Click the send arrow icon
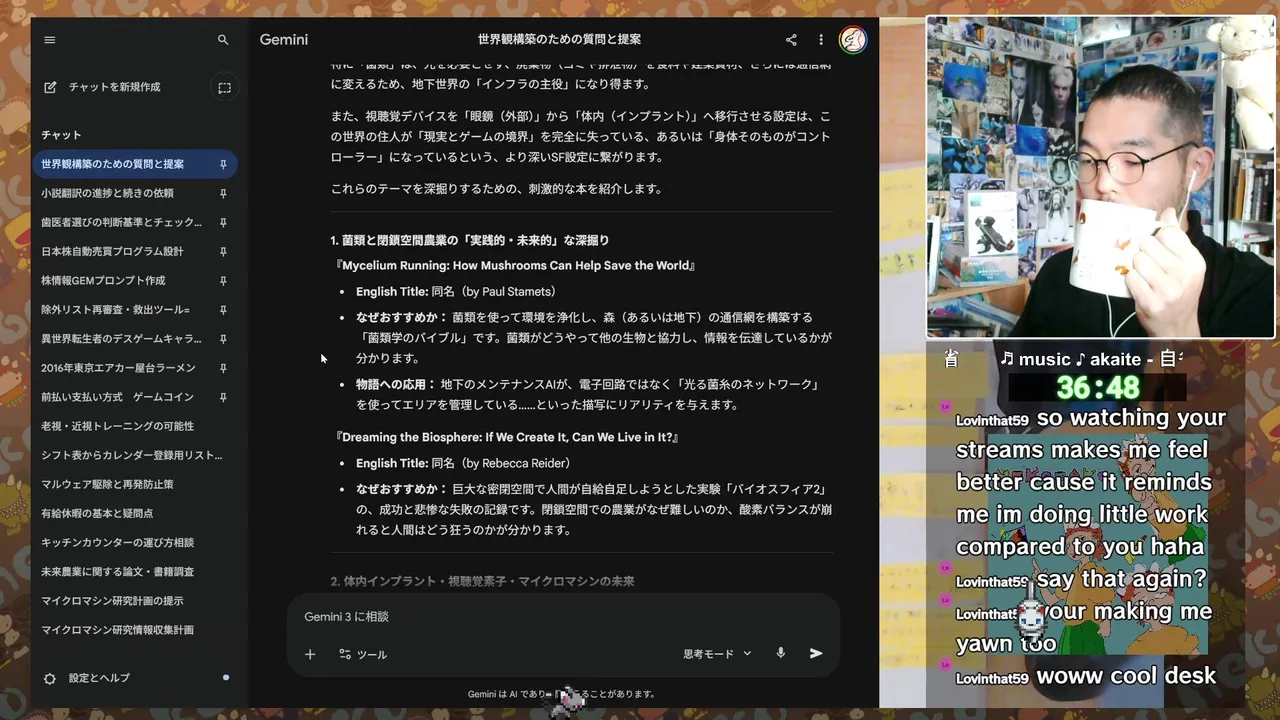The width and height of the screenshot is (1280, 720). click(x=816, y=654)
